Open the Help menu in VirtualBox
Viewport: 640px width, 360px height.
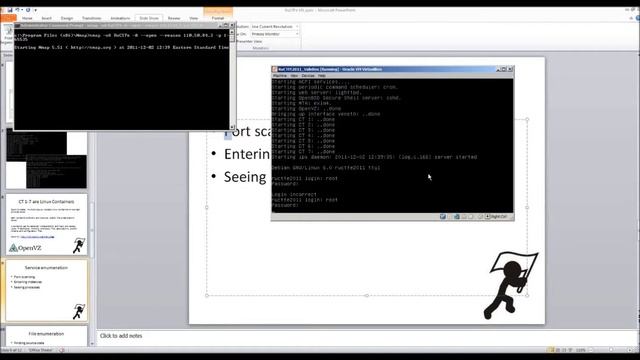click(322, 76)
